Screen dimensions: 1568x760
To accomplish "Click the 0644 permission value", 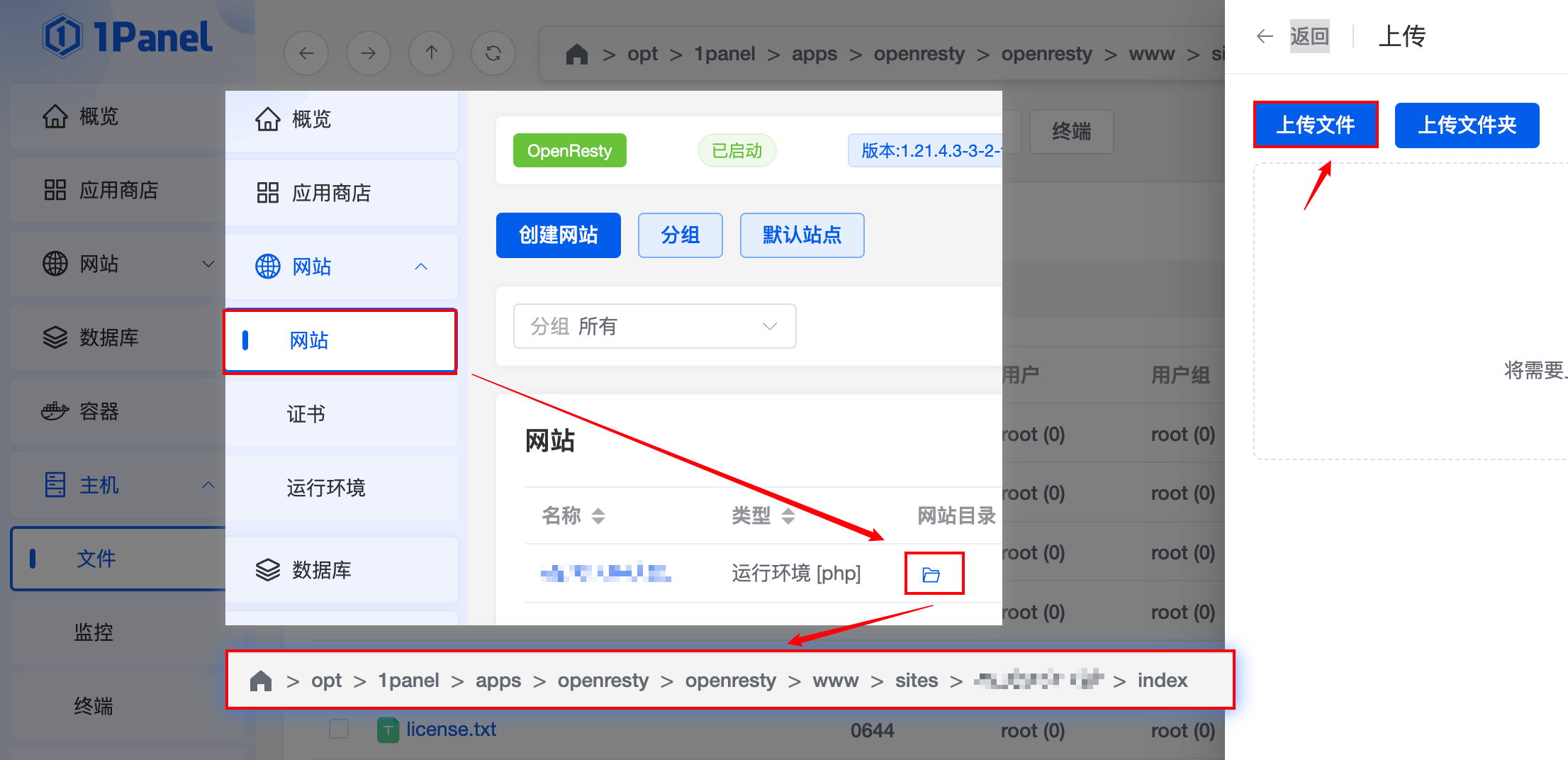I will pos(873,730).
